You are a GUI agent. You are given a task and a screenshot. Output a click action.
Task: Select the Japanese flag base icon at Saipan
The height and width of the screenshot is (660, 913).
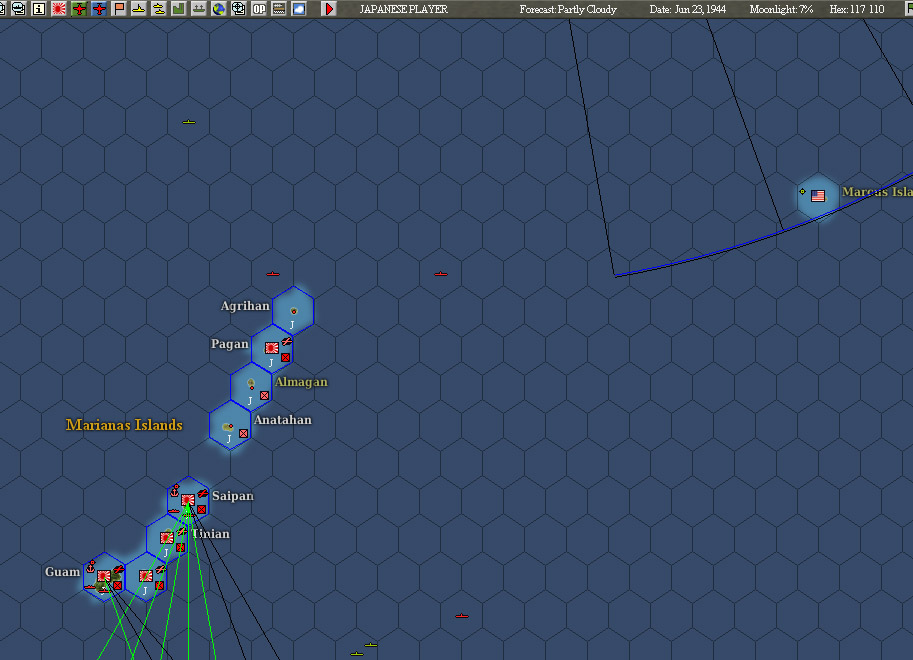[x=187, y=500]
